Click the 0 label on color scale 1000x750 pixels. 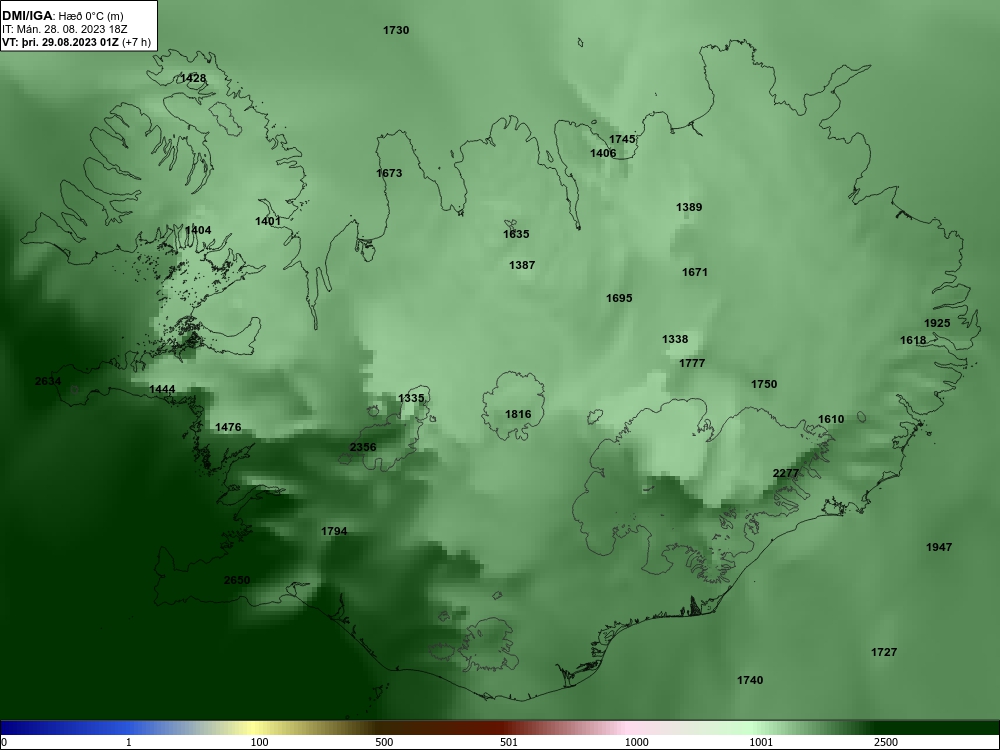[4, 742]
